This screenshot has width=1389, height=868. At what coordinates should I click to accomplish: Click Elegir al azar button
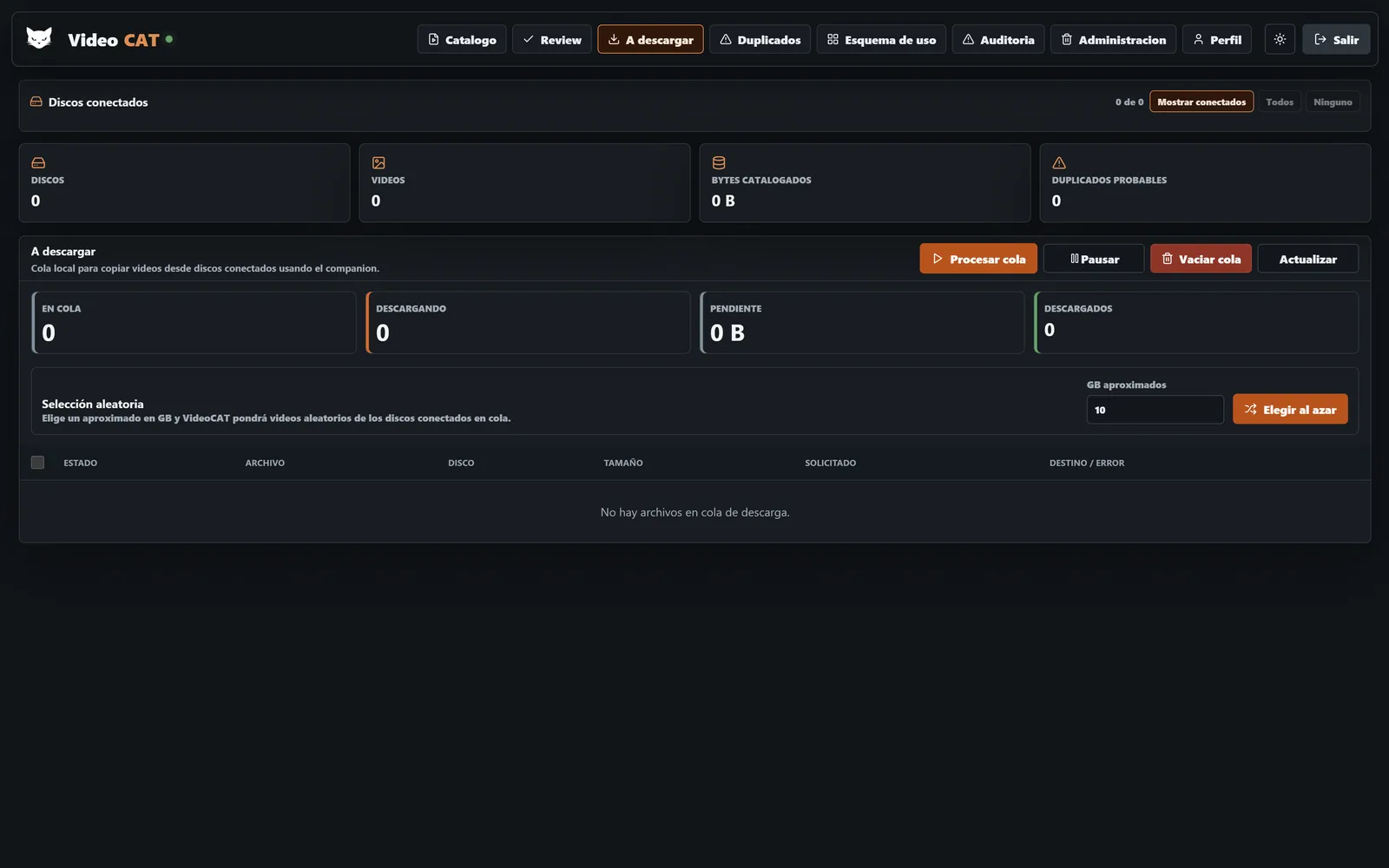click(x=1290, y=409)
